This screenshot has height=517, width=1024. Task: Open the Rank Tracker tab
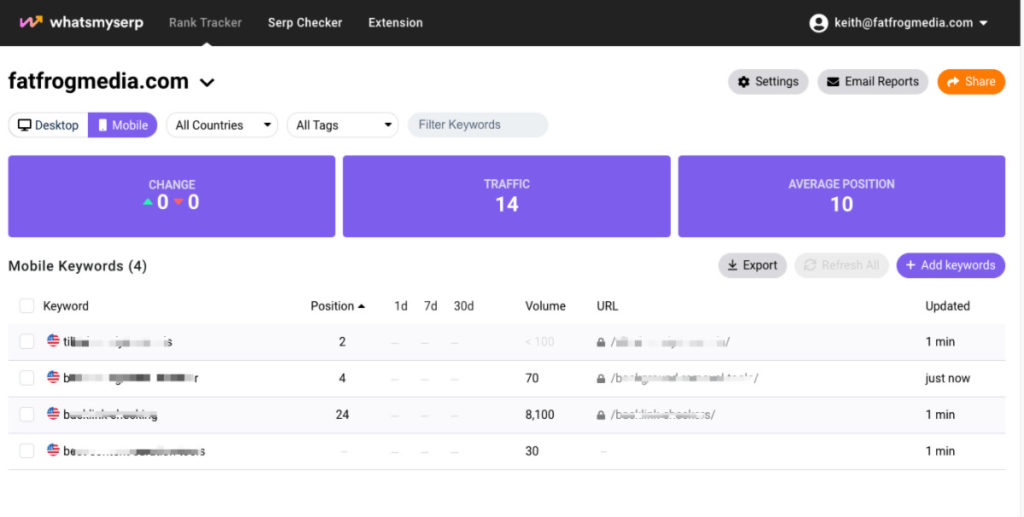coord(205,22)
